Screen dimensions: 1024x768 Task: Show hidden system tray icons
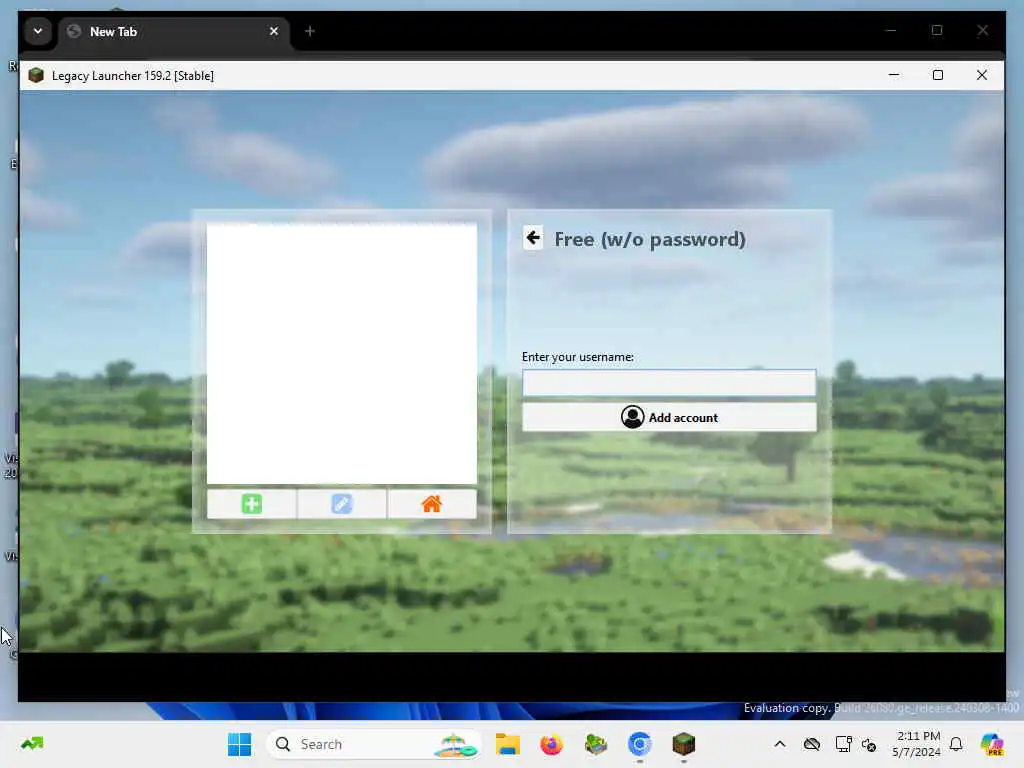[780, 744]
